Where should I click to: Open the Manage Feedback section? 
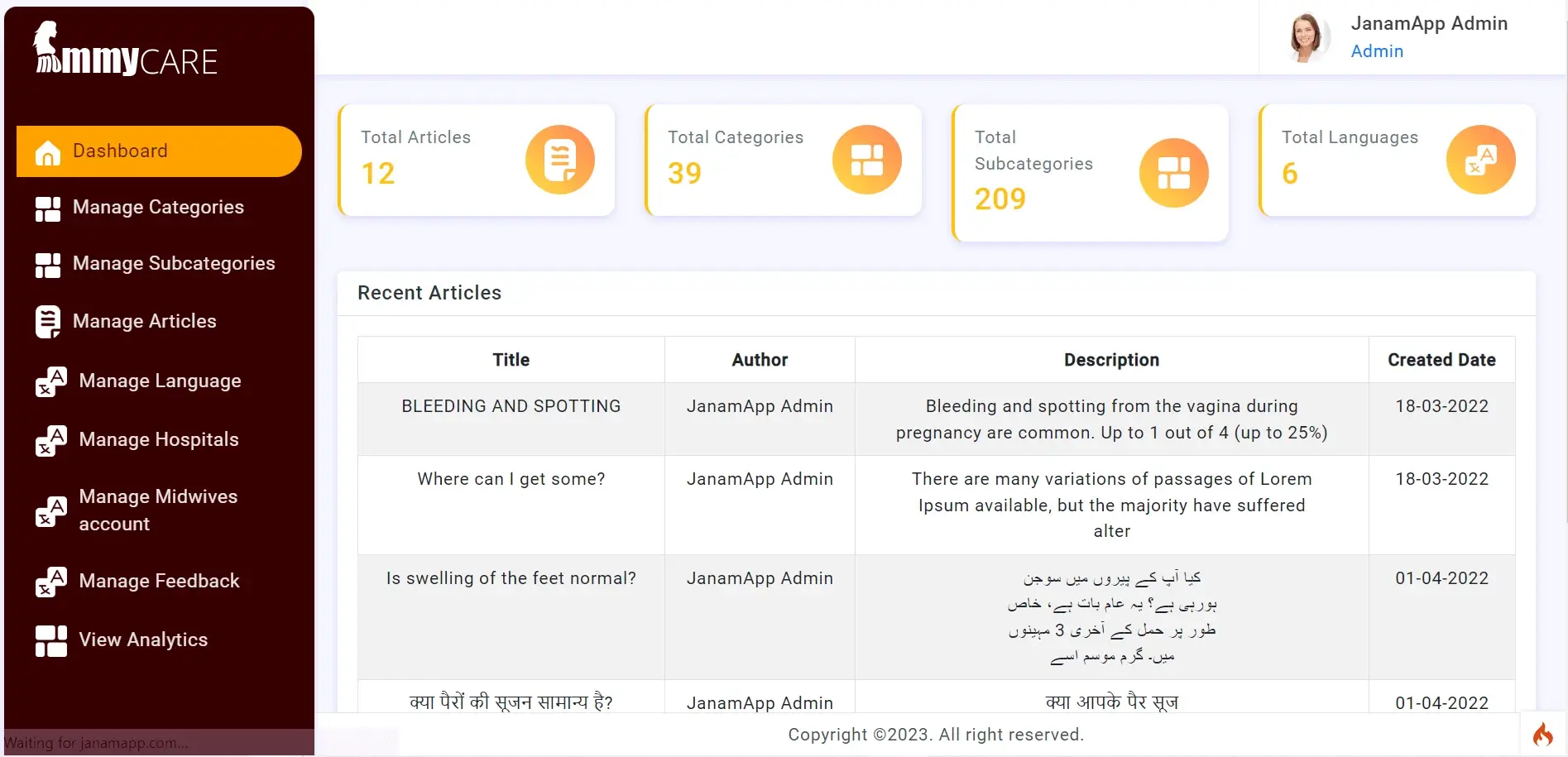[159, 582]
